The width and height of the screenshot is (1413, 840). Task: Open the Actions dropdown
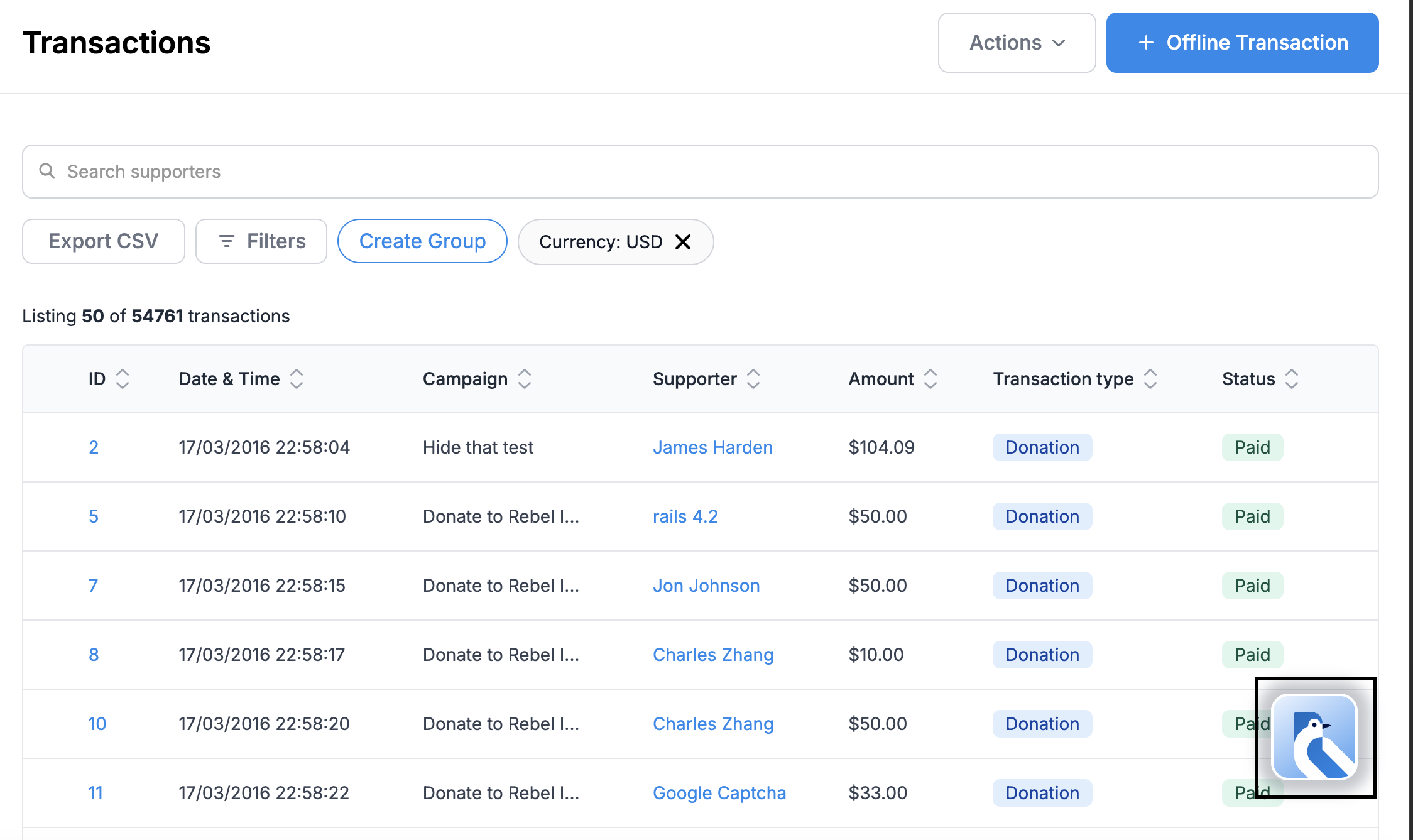(x=1017, y=43)
